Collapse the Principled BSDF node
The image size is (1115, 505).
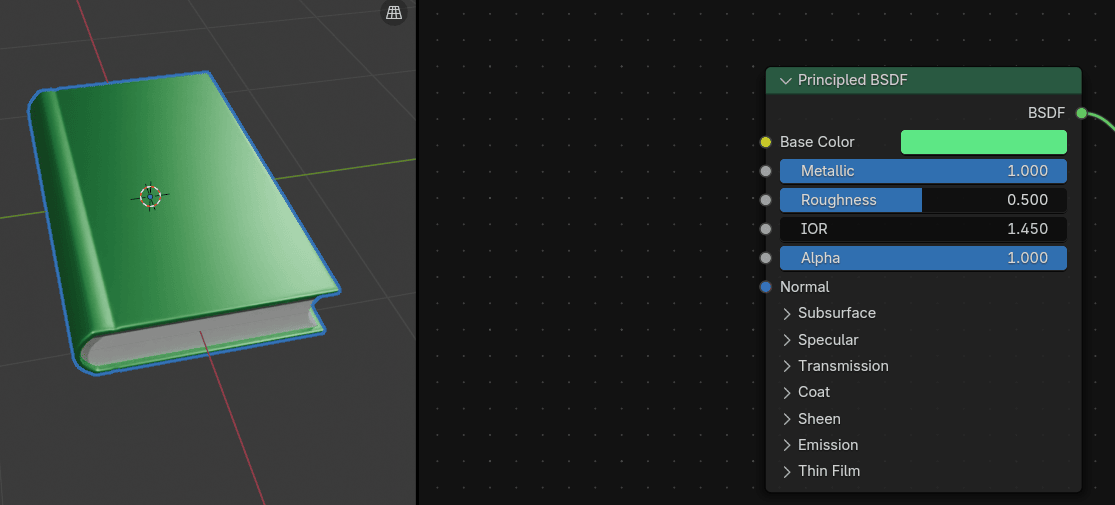pyautogui.click(x=785, y=80)
